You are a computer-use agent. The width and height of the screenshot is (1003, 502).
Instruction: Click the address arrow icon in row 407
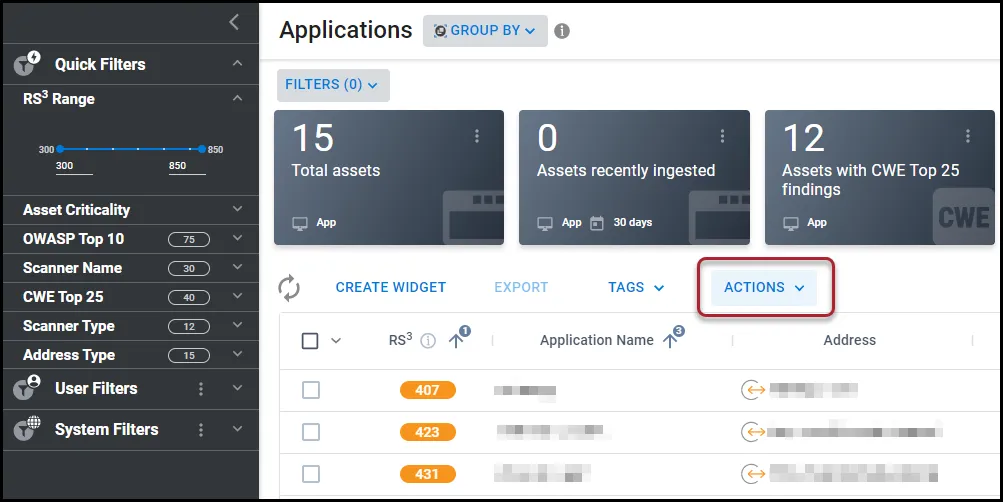pyautogui.click(x=753, y=389)
